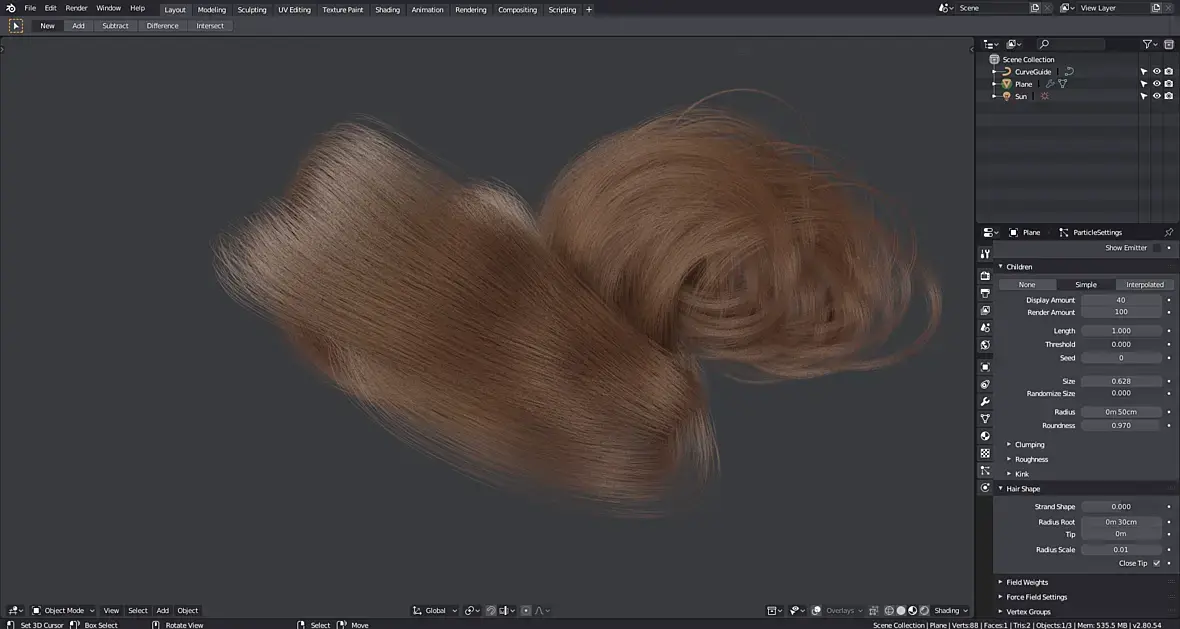Image resolution: width=1180 pixels, height=629 pixels.
Task: Toggle selectability arrow for Plane
Action: click(x=1144, y=84)
